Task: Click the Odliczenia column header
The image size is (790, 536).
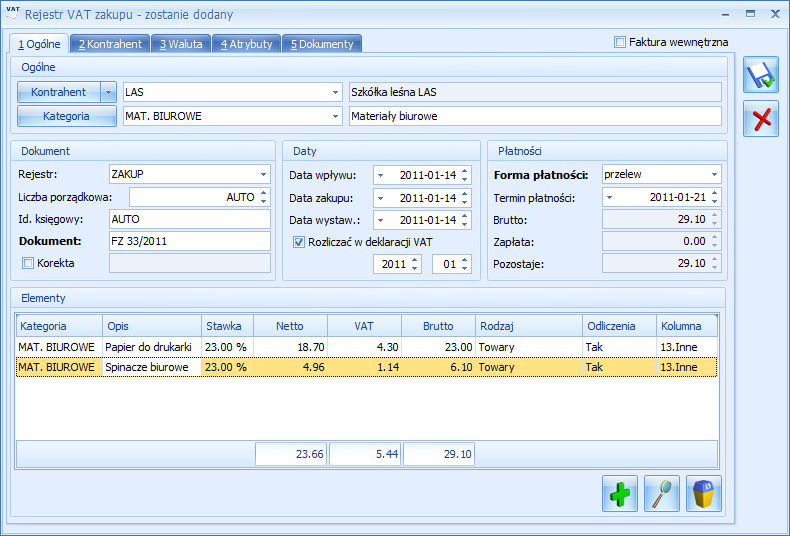Action: tap(620, 326)
